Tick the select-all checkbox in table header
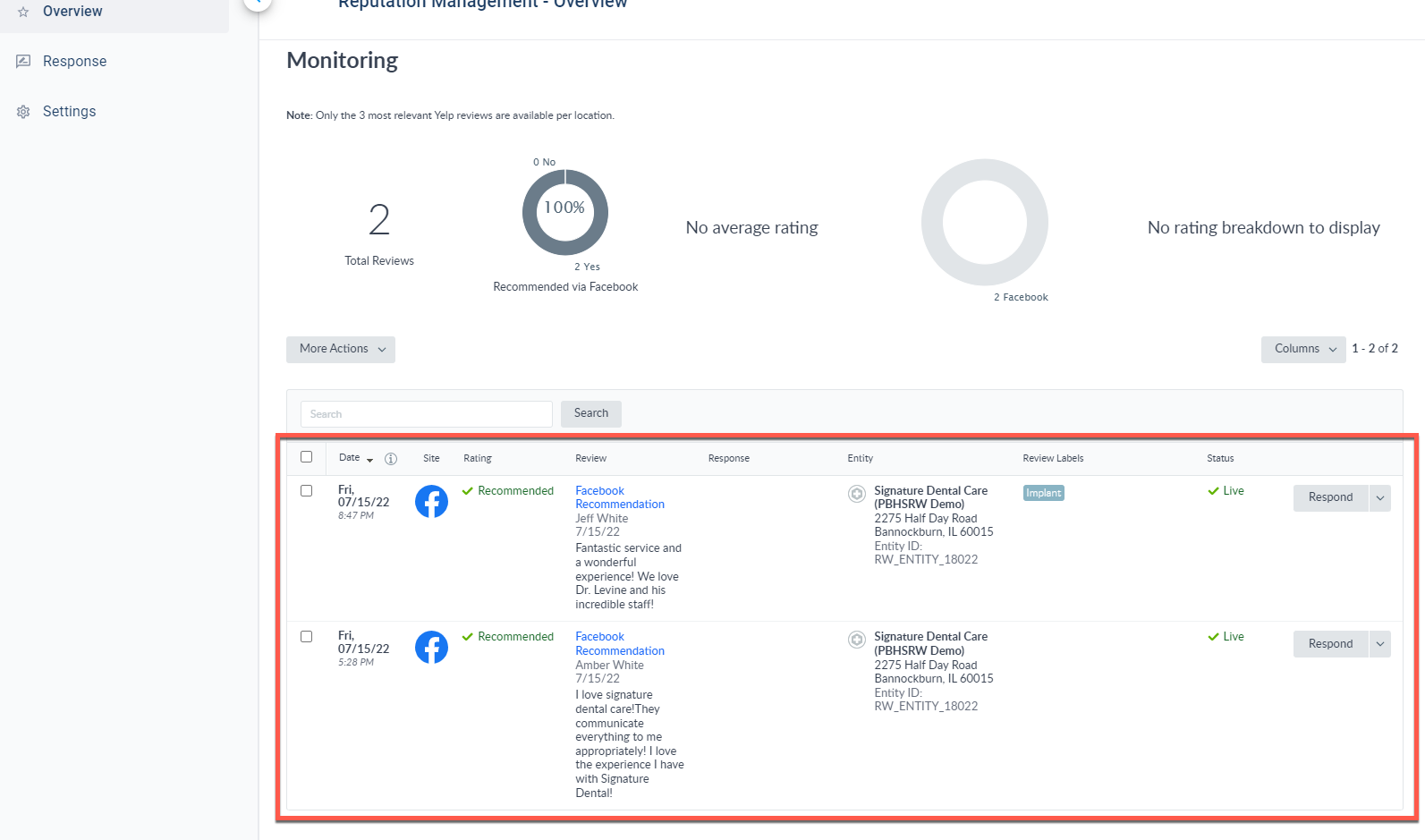 307,457
